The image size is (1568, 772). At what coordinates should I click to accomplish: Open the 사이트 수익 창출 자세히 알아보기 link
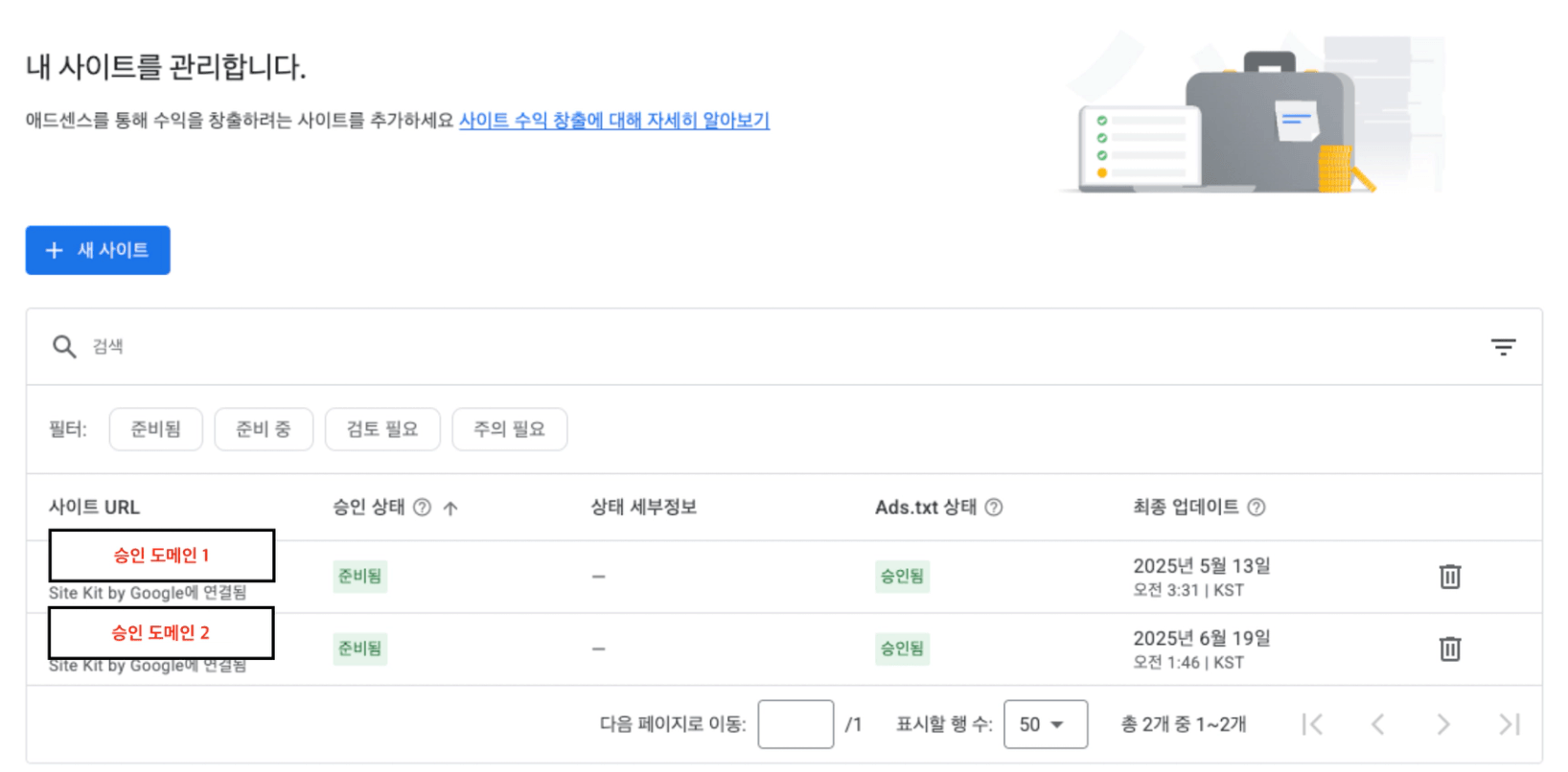click(613, 121)
